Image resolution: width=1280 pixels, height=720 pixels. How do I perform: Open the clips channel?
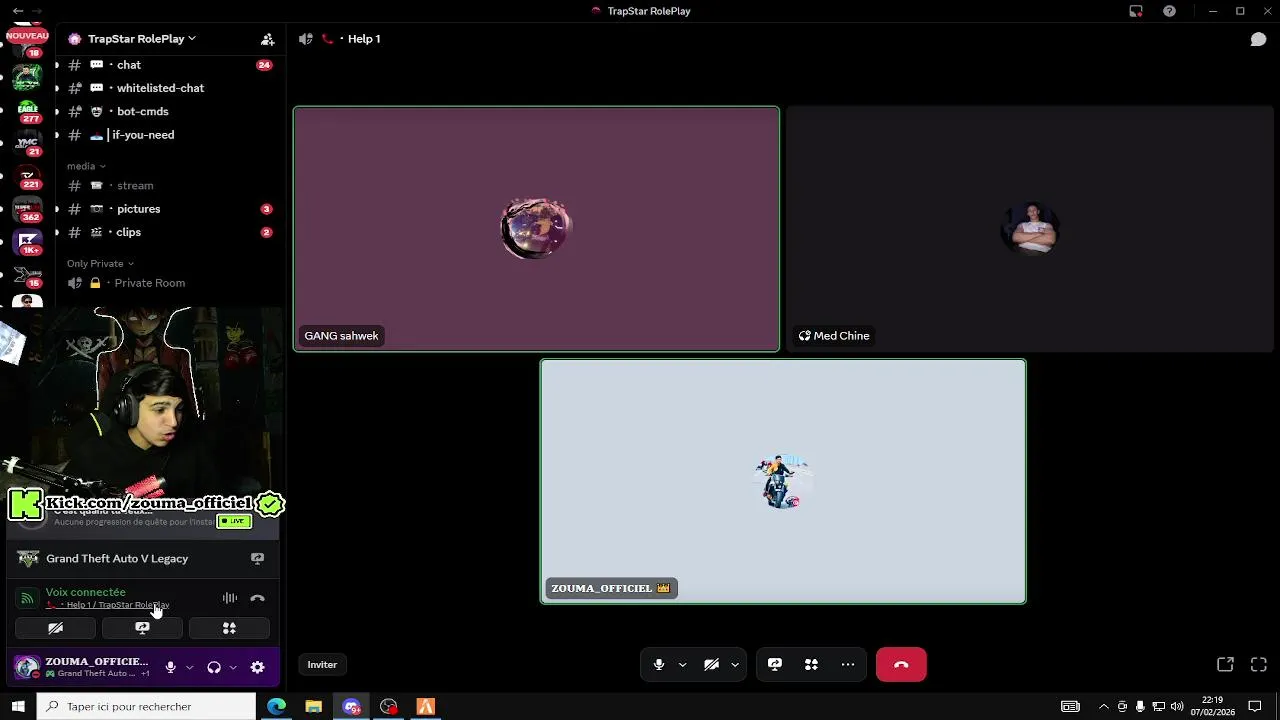[166, 232]
